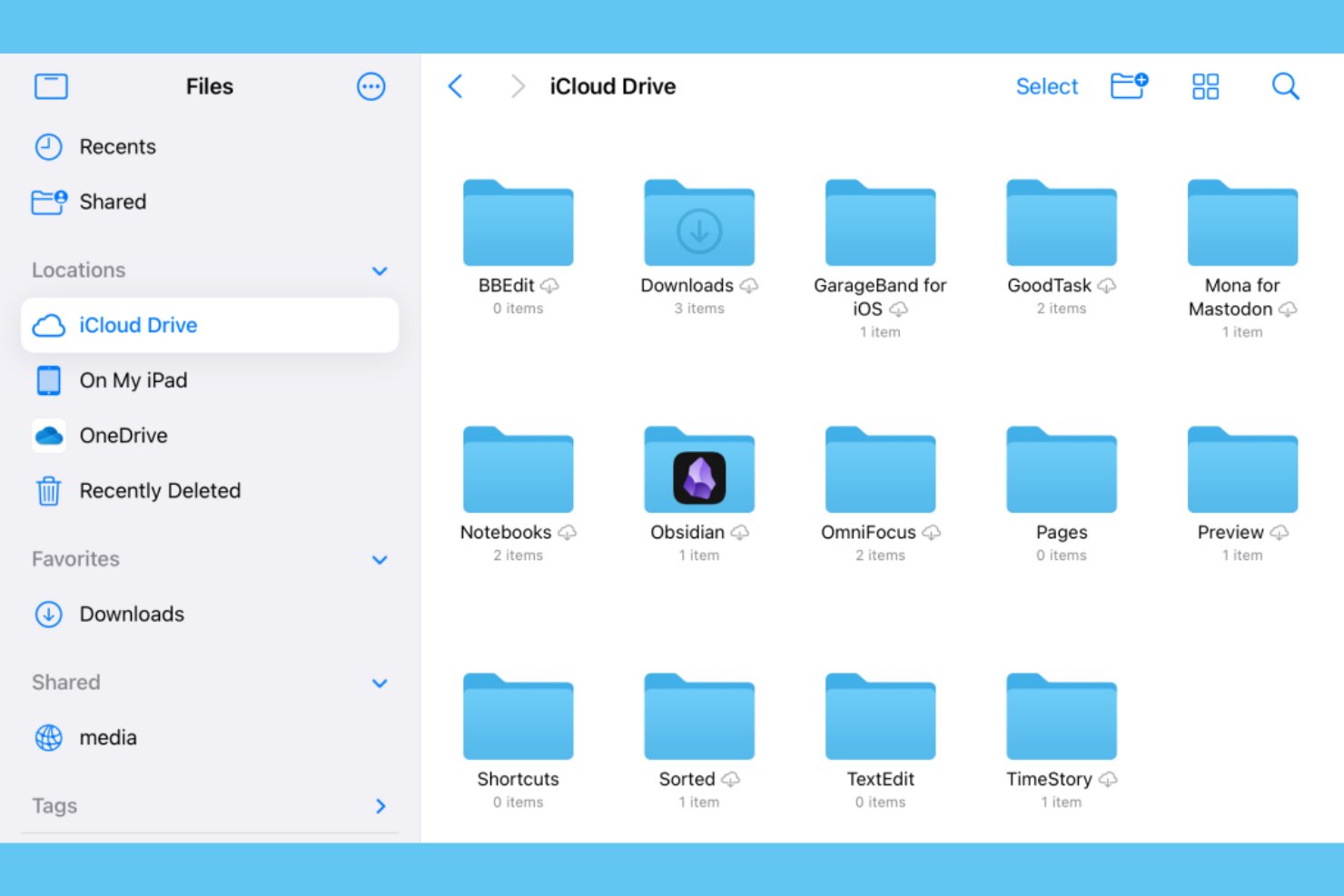Expand the Tags section

coord(380,806)
